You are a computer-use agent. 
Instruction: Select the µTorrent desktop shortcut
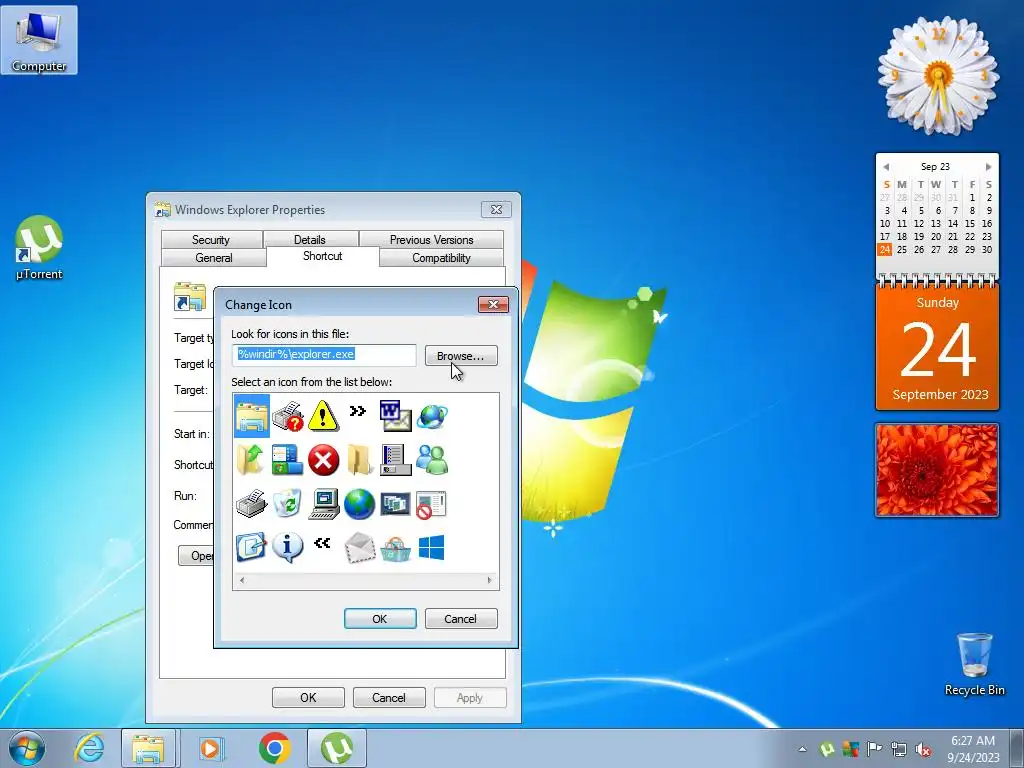[x=39, y=248]
